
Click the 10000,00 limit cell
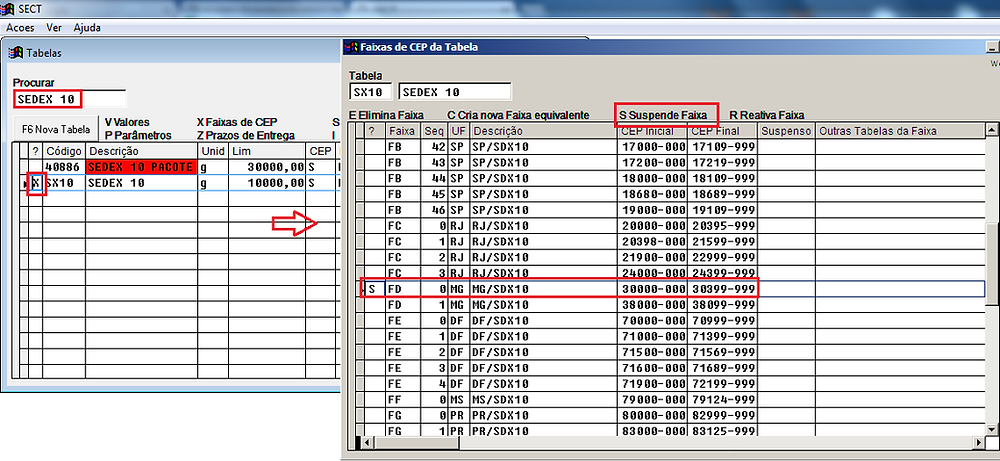(267, 183)
